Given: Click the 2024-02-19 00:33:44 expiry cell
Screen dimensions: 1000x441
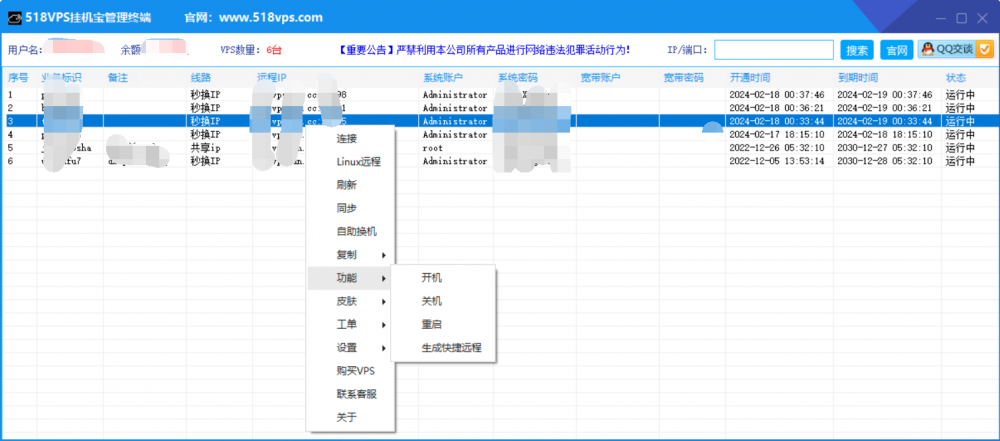Looking at the screenshot, I should pyautogui.click(x=885, y=121).
